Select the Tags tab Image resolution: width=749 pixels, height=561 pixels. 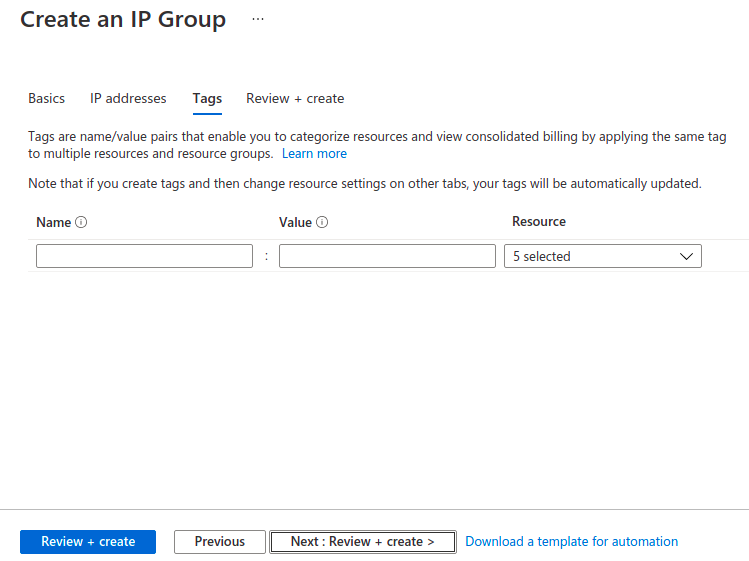click(207, 98)
